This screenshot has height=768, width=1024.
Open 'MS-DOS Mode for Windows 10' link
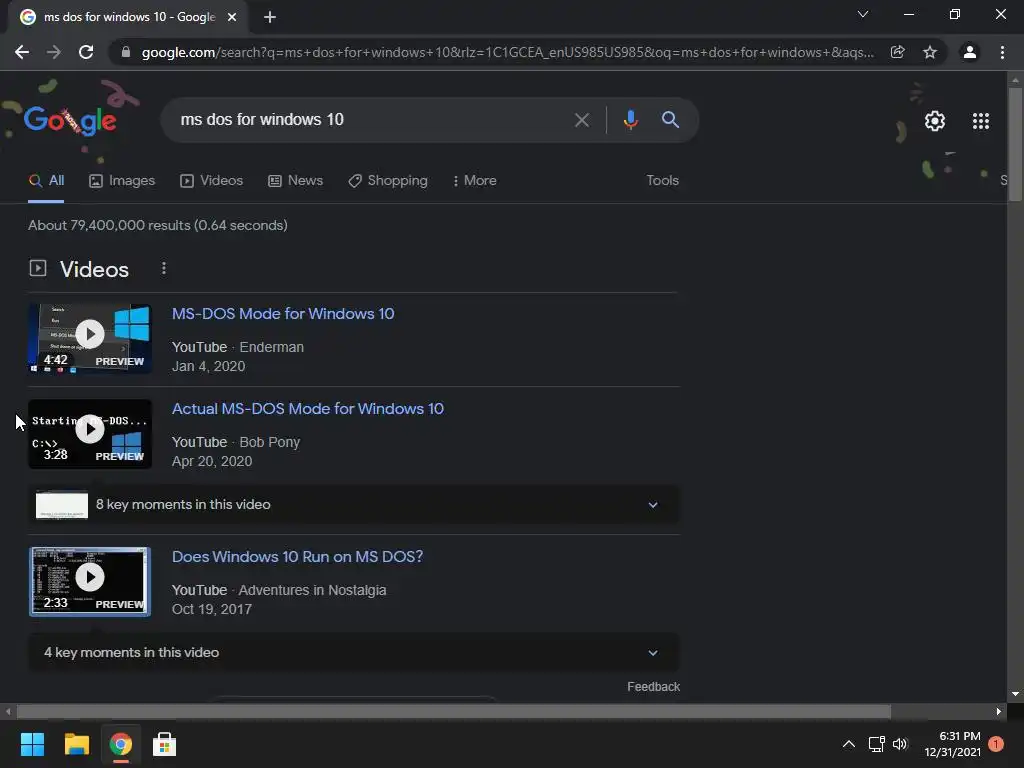click(283, 314)
